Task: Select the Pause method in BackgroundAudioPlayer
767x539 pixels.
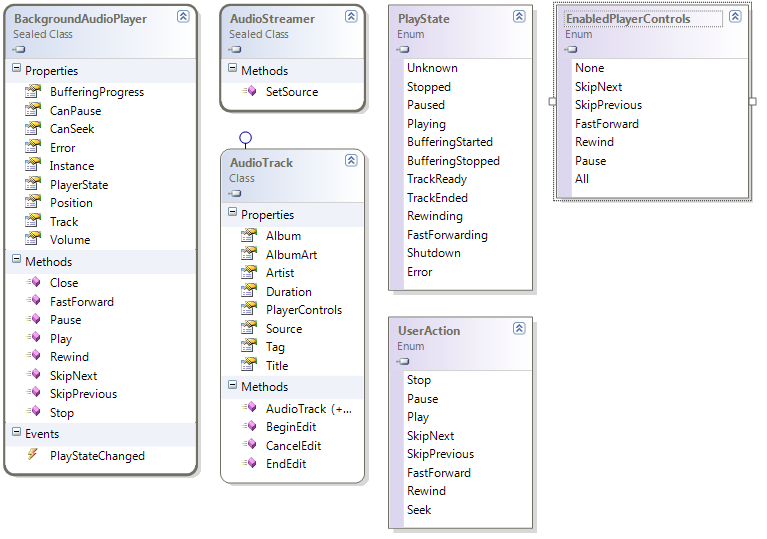Action: click(66, 320)
